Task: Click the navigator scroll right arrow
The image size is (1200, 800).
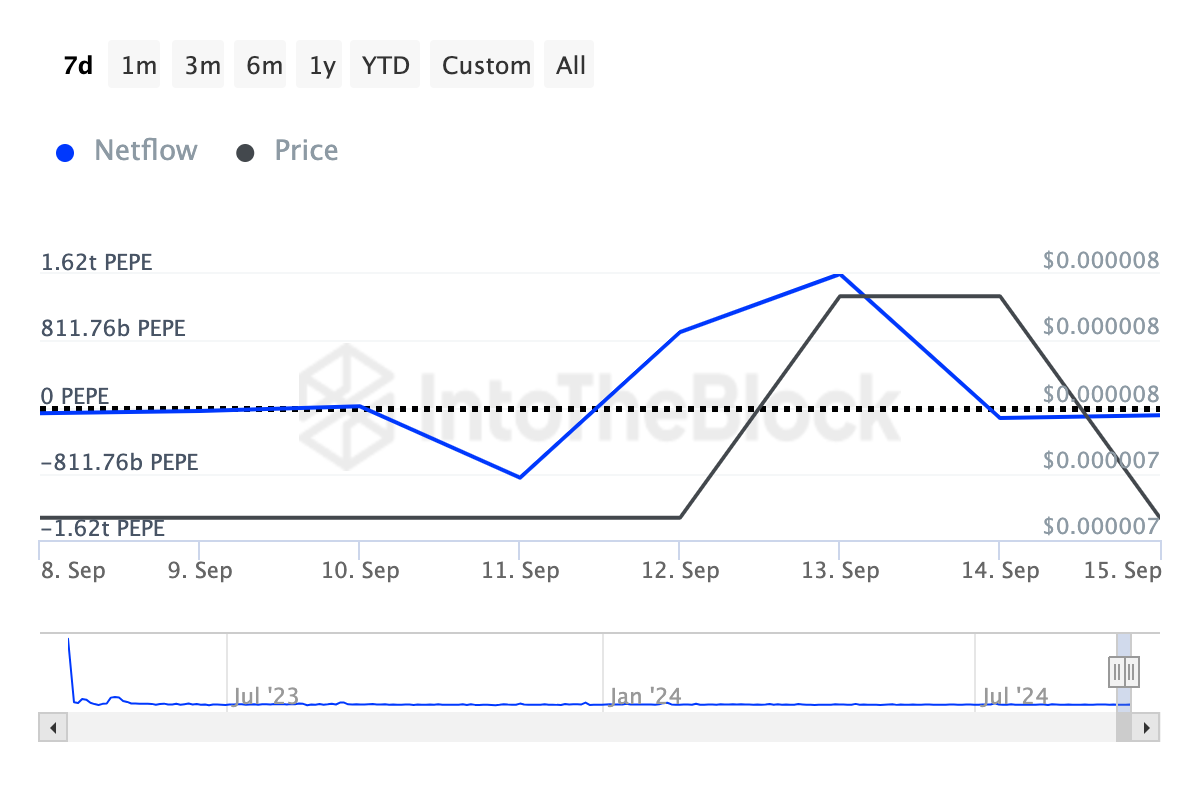Action: pos(1147,727)
